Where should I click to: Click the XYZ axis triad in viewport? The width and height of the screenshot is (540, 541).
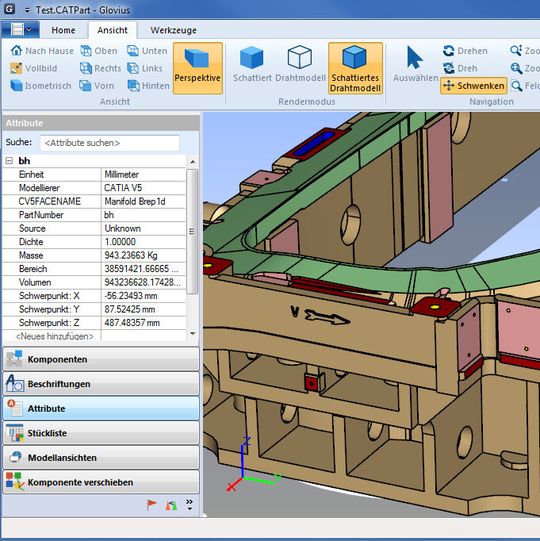point(253,464)
